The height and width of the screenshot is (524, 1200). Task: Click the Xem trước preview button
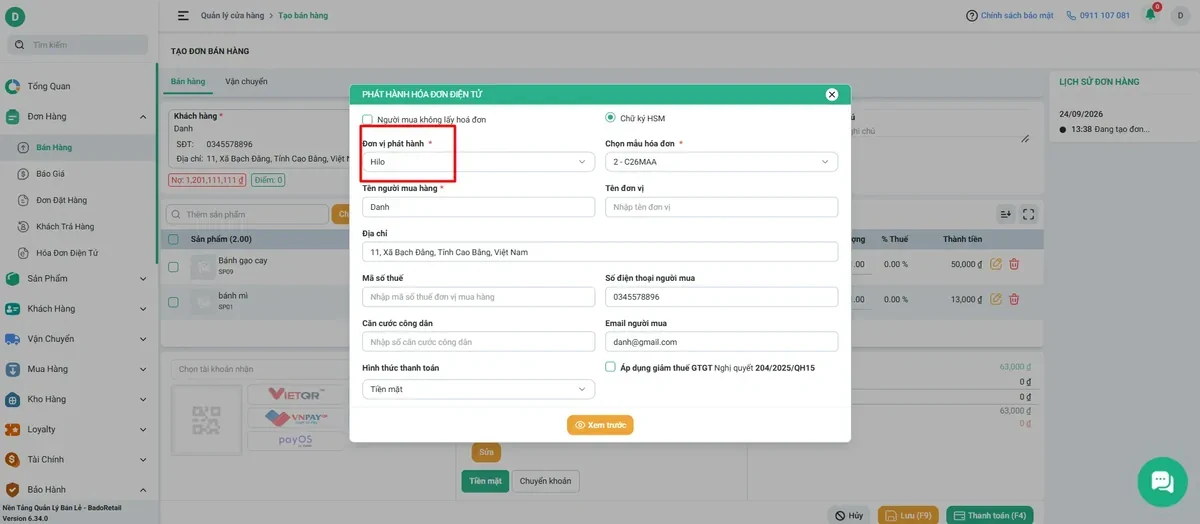[600, 425]
